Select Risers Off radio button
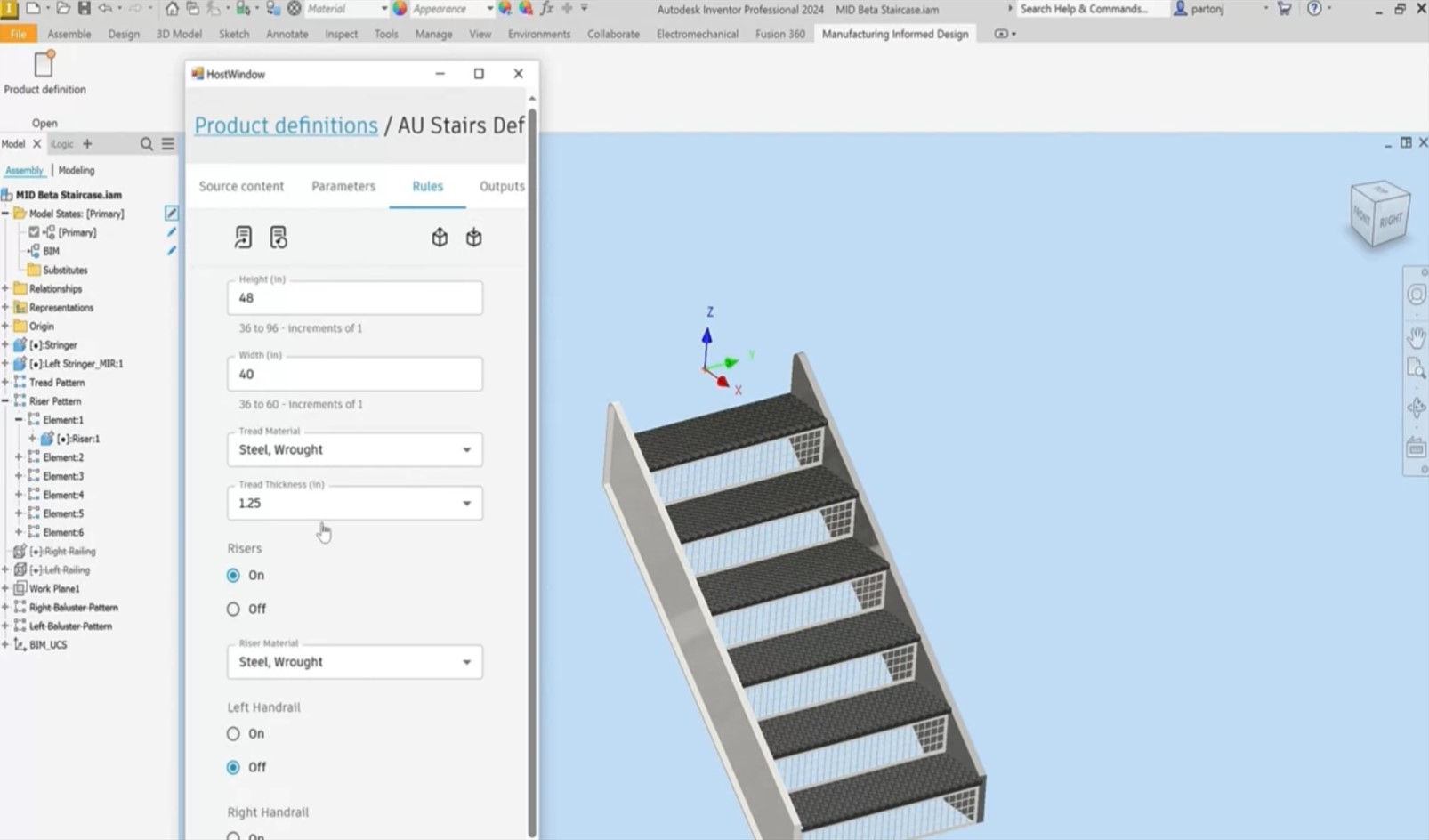Viewport: 1429px width, 840px height. [233, 610]
